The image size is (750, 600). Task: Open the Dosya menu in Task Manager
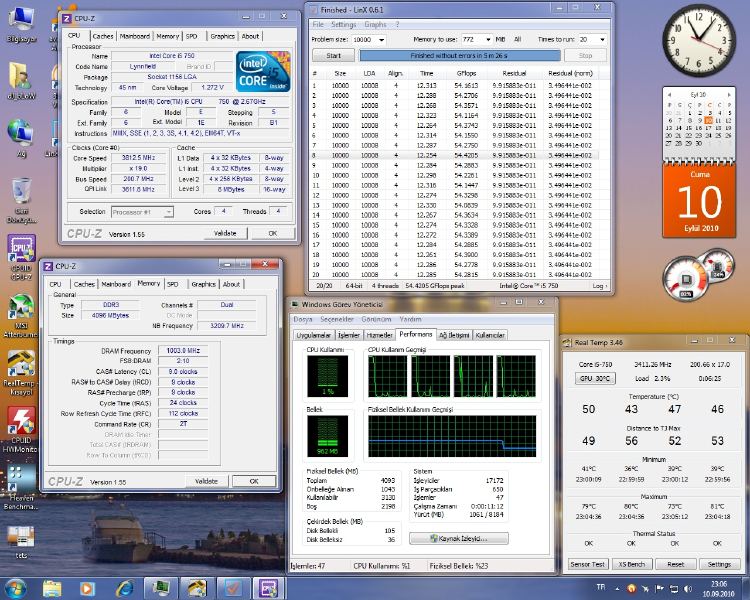pos(303,319)
